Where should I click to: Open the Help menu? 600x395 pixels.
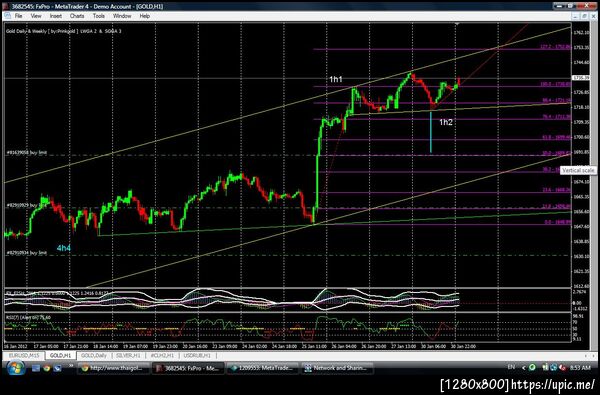145,16
